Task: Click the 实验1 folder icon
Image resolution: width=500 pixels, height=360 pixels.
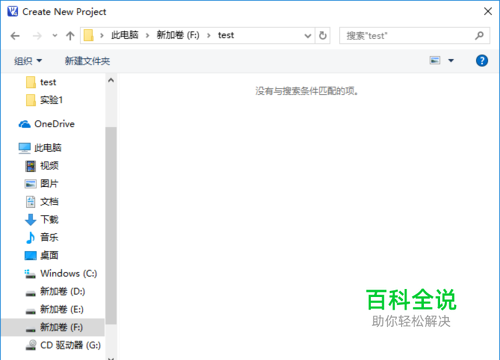Action: pos(31,100)
